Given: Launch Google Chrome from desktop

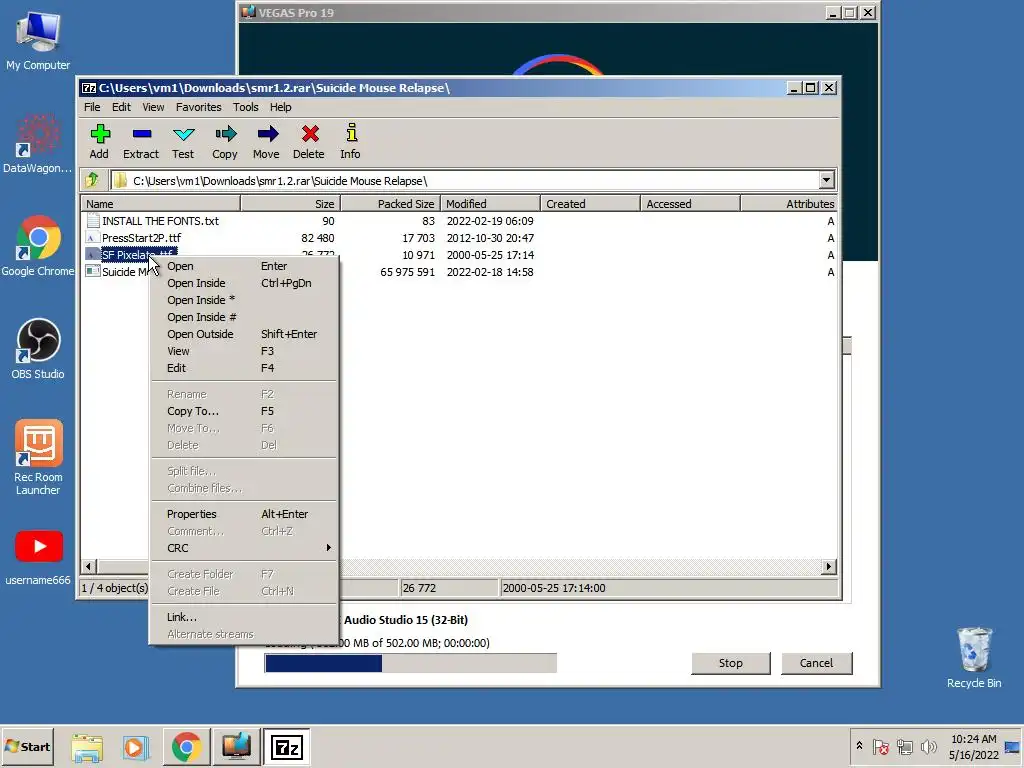Looking at the screenshot, I should 38,246.
